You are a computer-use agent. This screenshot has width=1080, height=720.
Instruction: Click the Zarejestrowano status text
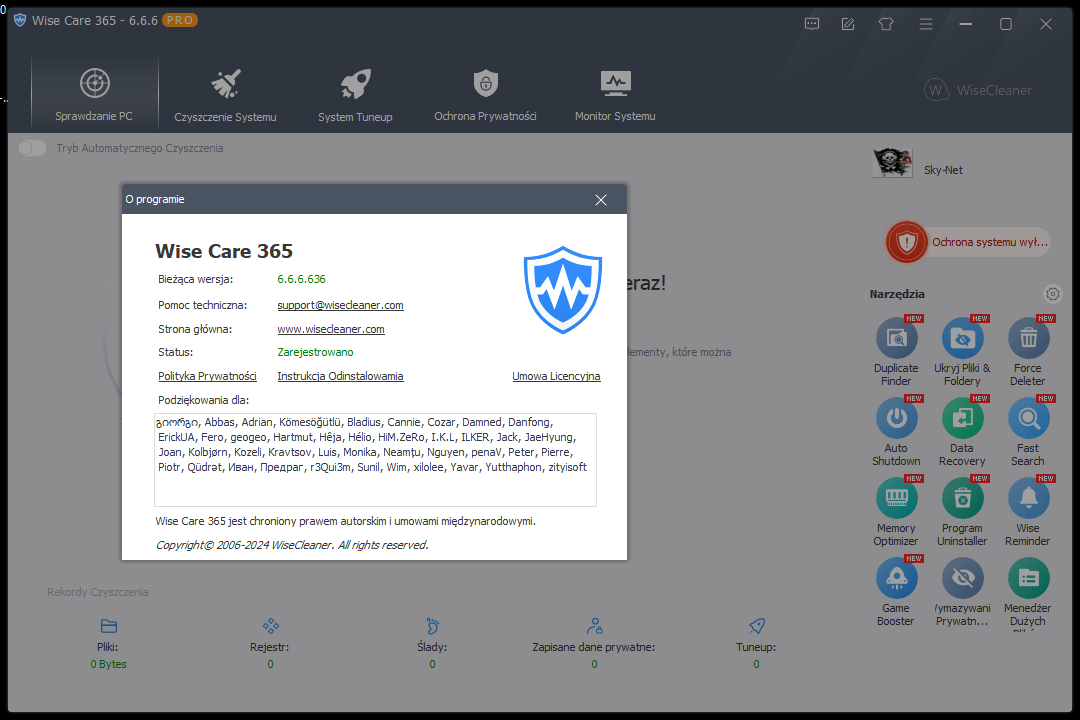pos(315,352)
